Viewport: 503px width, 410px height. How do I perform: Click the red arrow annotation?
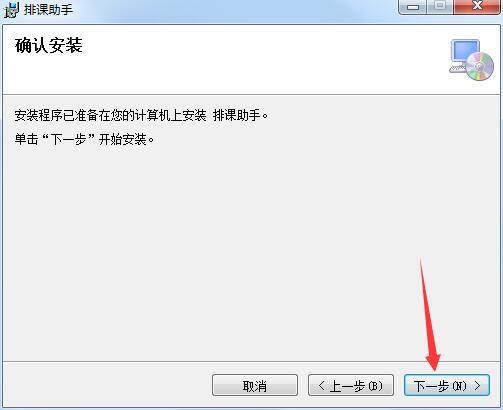pos(430,317)
